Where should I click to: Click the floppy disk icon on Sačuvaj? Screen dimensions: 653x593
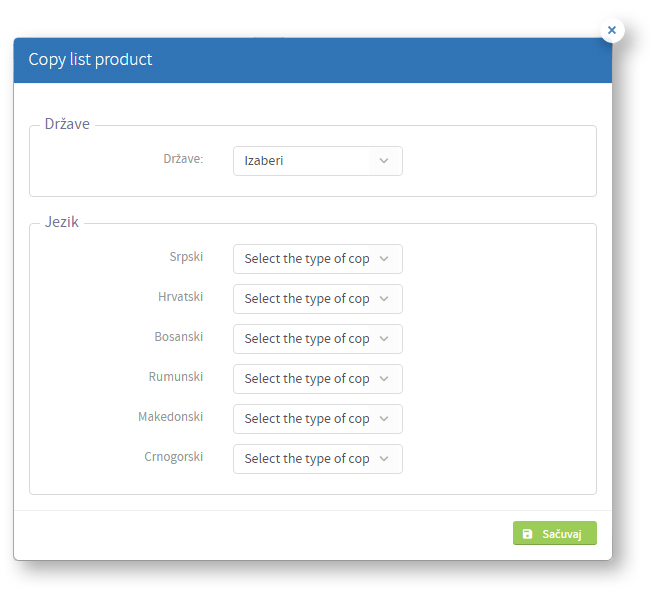[527, 534]
